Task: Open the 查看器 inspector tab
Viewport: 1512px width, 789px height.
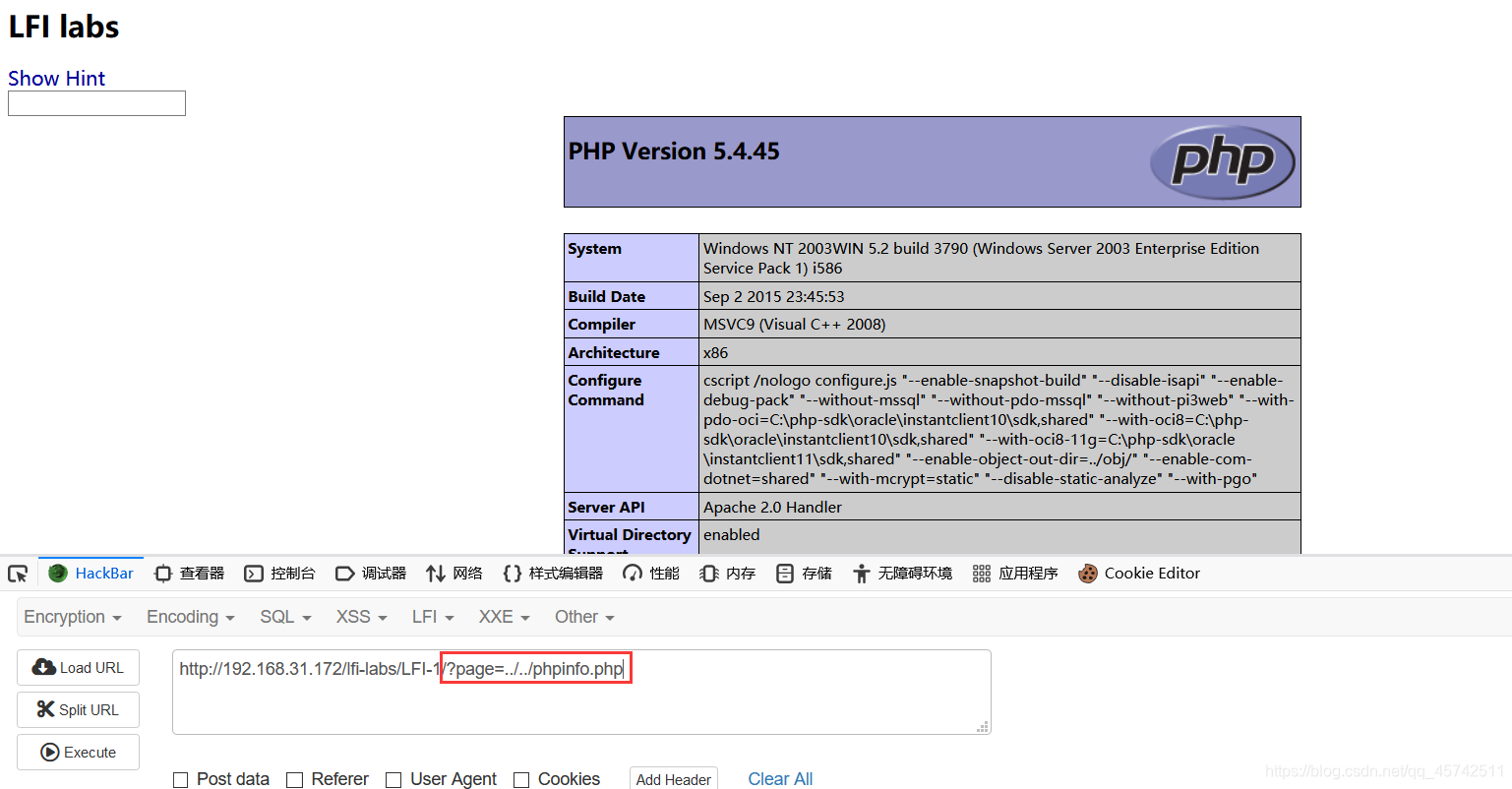Action: (190, 574)
